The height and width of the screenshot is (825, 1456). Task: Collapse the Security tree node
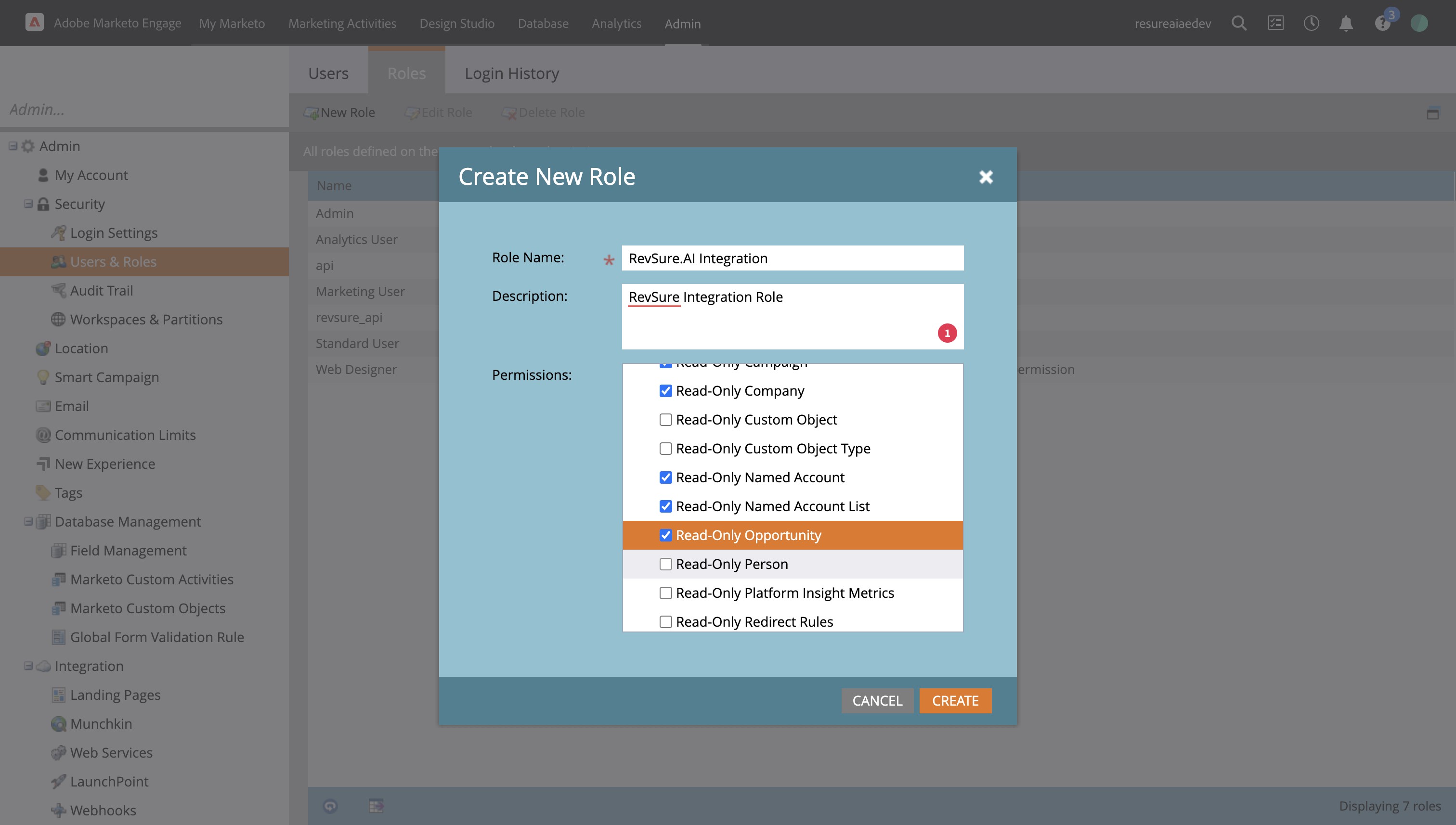click(28, 204)
